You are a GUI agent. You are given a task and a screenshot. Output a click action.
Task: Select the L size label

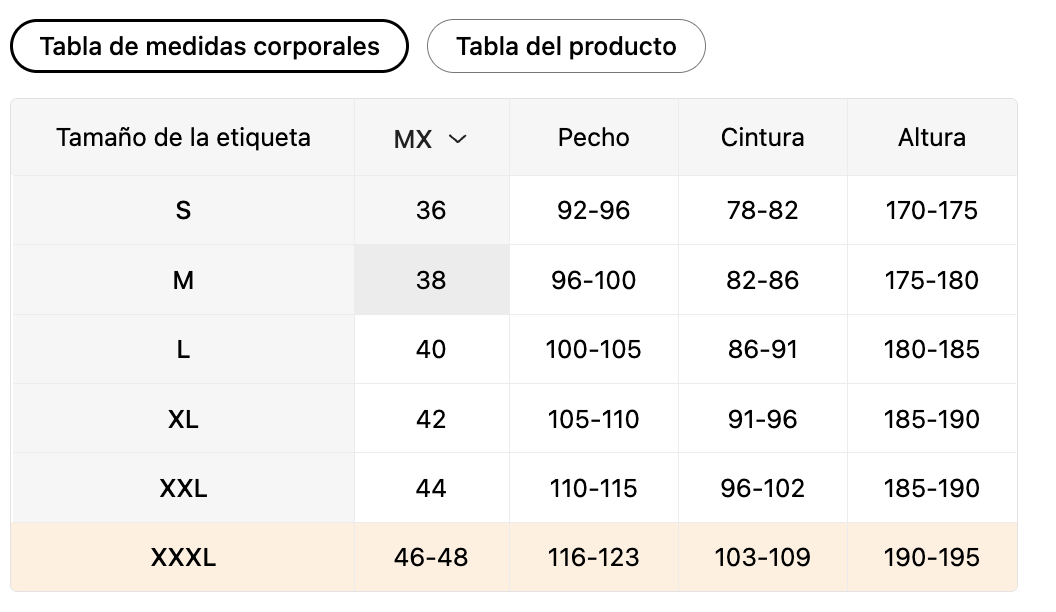point(183,349)
